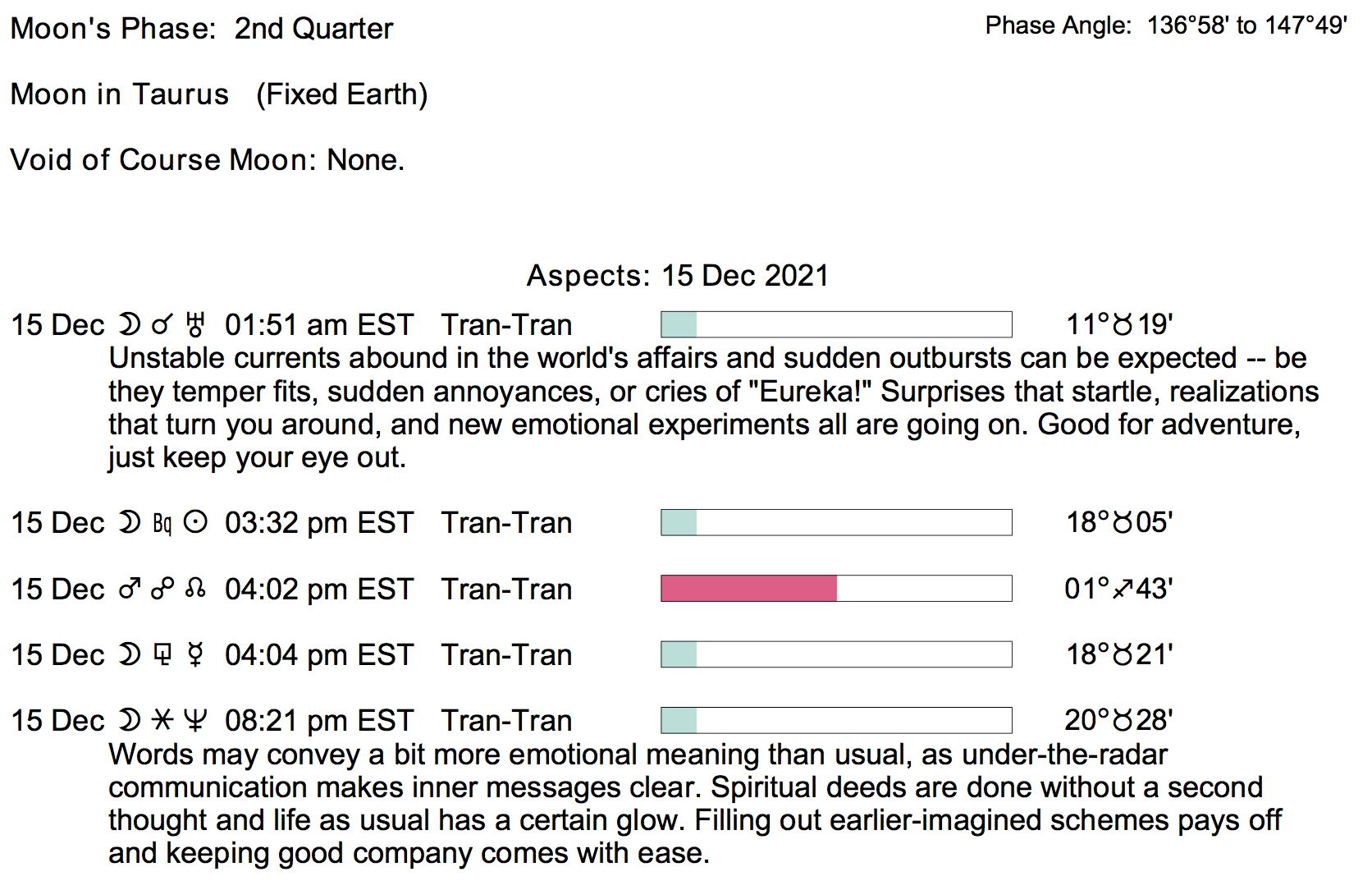This screenshot has height=890, width=1372.
Task: Click the Taurus glyph in the 11°19' position
Action: tap(1123, 325)
